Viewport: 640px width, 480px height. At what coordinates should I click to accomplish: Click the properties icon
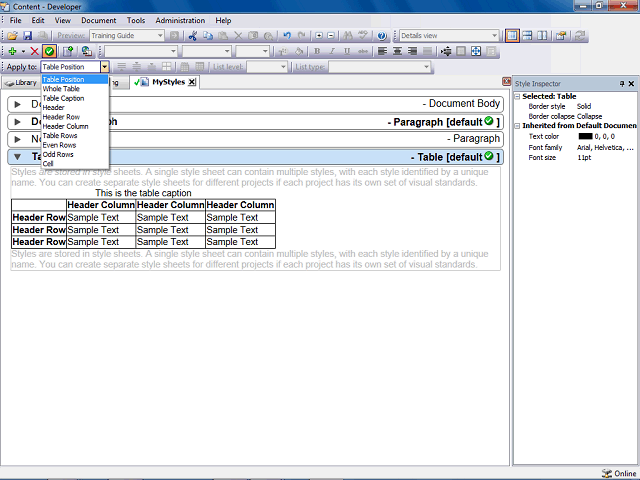point(561,36)
